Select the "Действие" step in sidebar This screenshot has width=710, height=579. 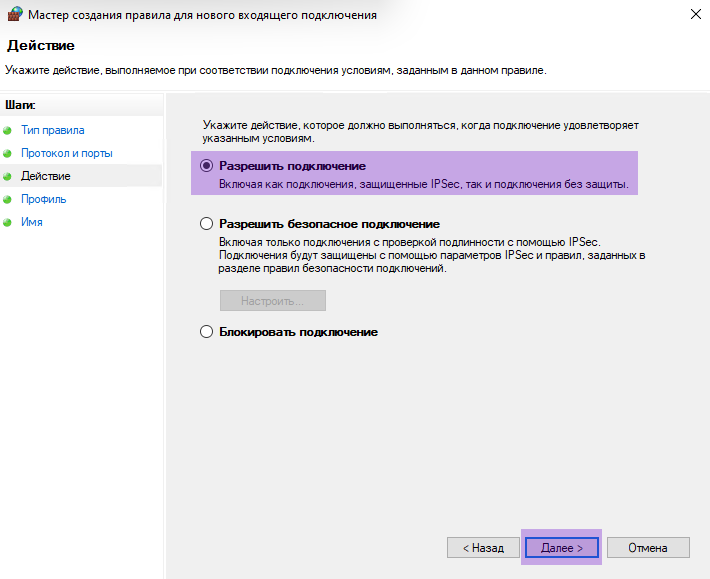tap(45, 176)
